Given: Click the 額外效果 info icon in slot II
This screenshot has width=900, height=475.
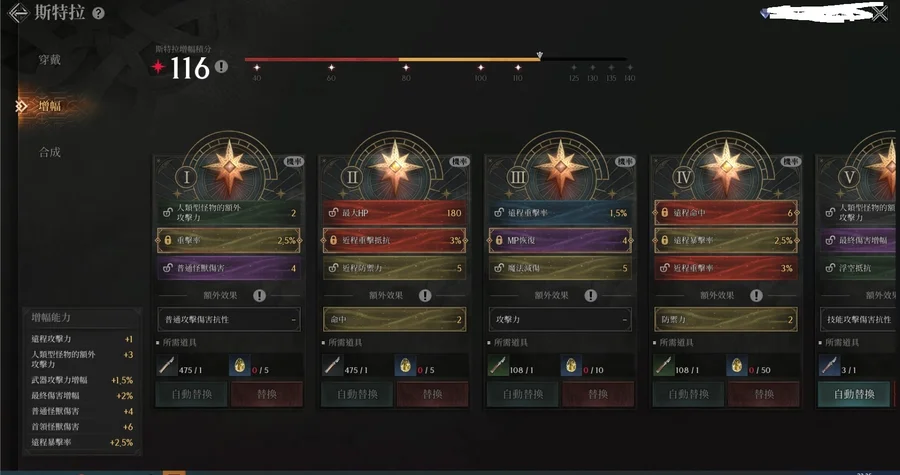Looking at the screenshot, I should [425, 295].
